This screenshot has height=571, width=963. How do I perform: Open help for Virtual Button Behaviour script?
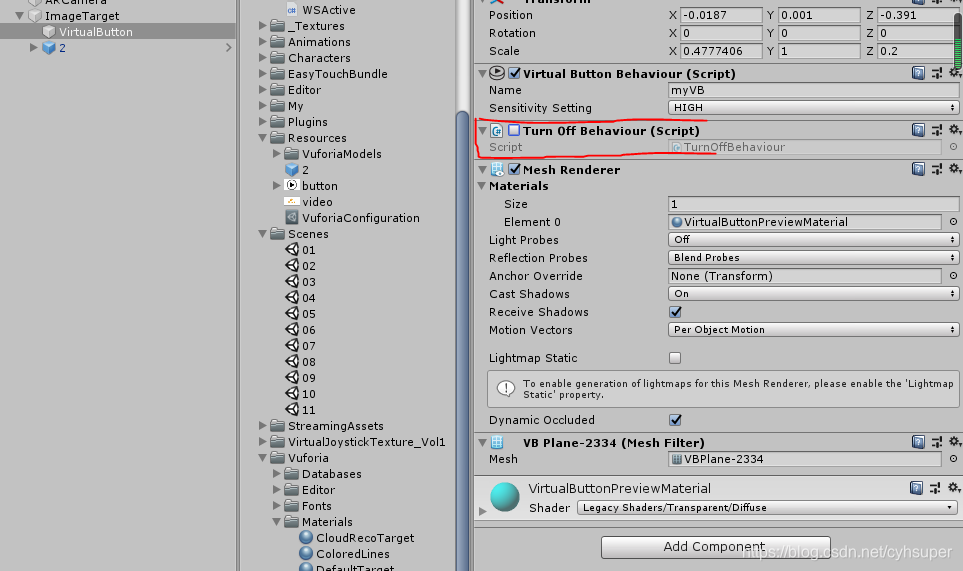click(x=918, y=73)
